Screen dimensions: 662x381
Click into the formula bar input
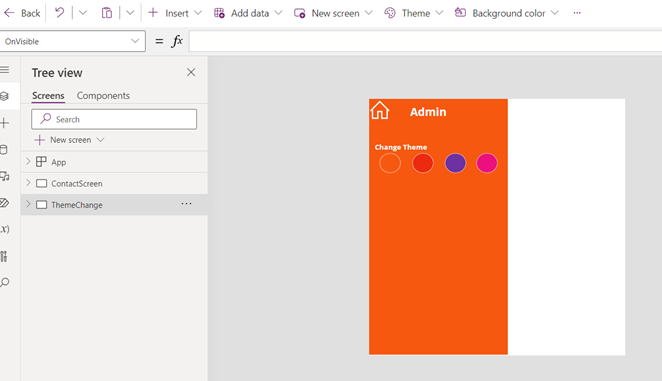[x=425, y=41]
